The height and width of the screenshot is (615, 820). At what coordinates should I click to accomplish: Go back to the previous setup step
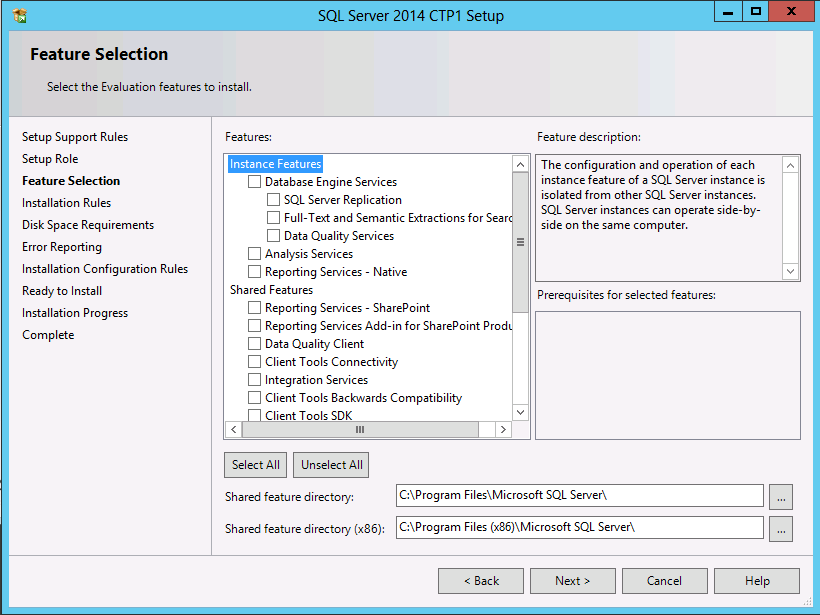click(481, 581)
